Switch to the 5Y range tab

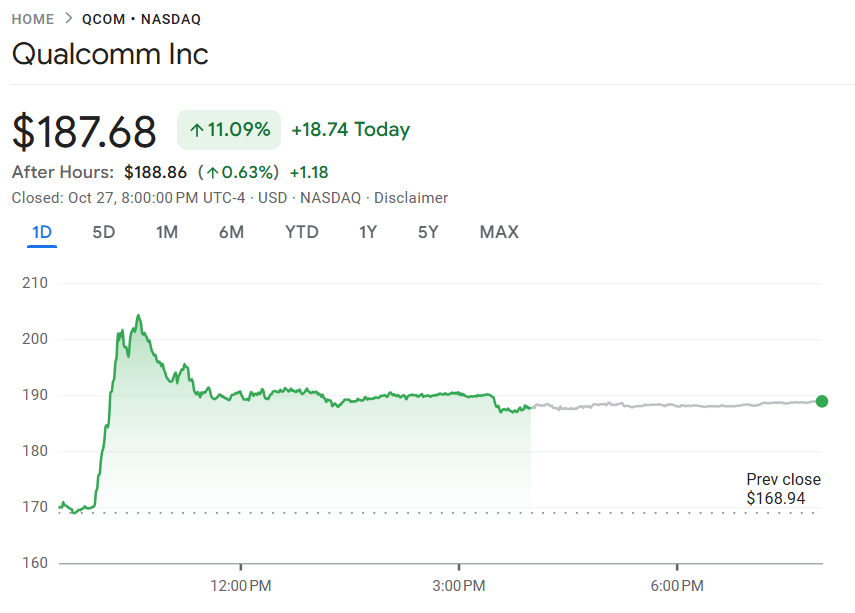428,232
